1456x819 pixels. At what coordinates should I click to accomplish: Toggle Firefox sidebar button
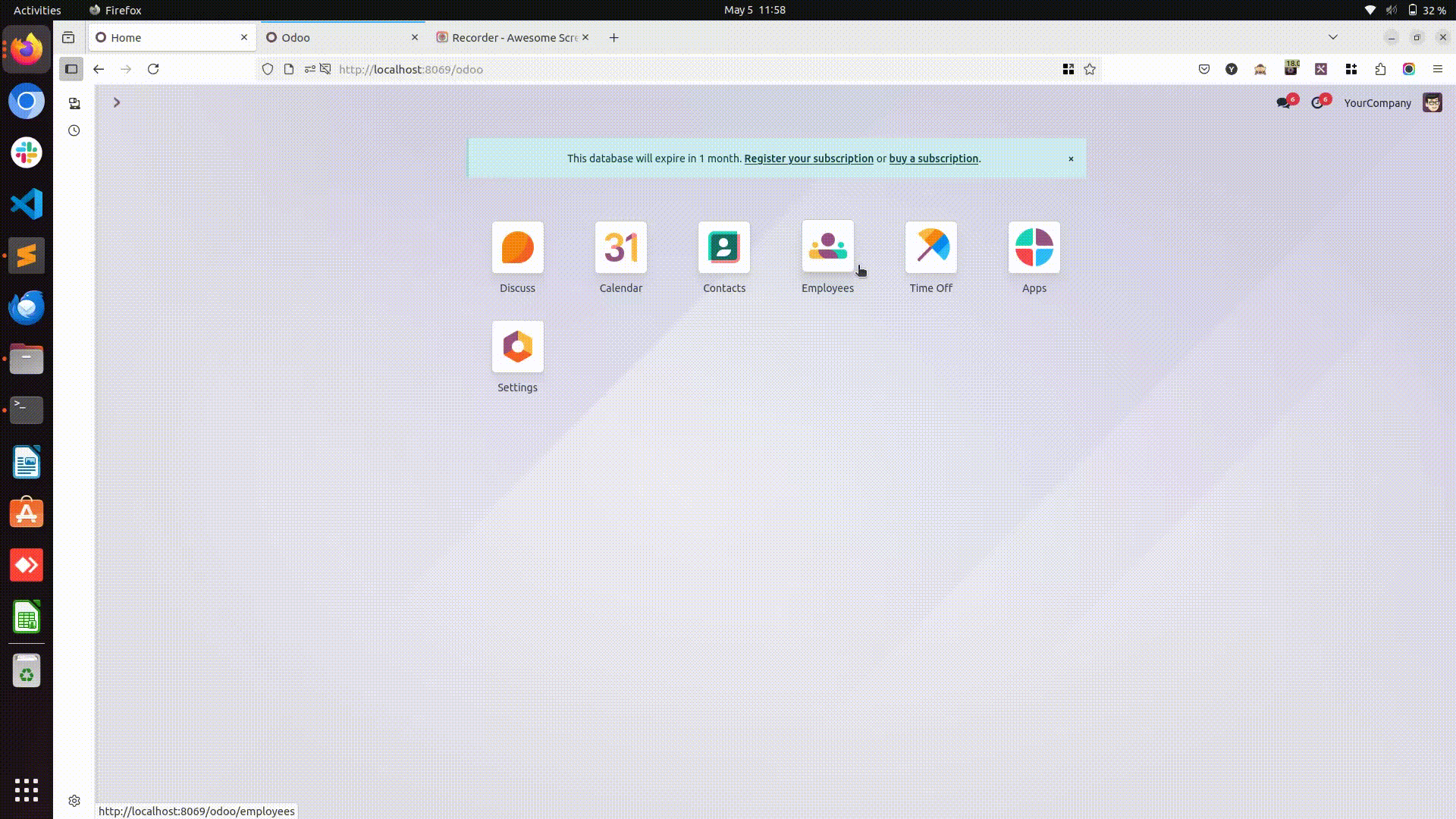[71, 69]
